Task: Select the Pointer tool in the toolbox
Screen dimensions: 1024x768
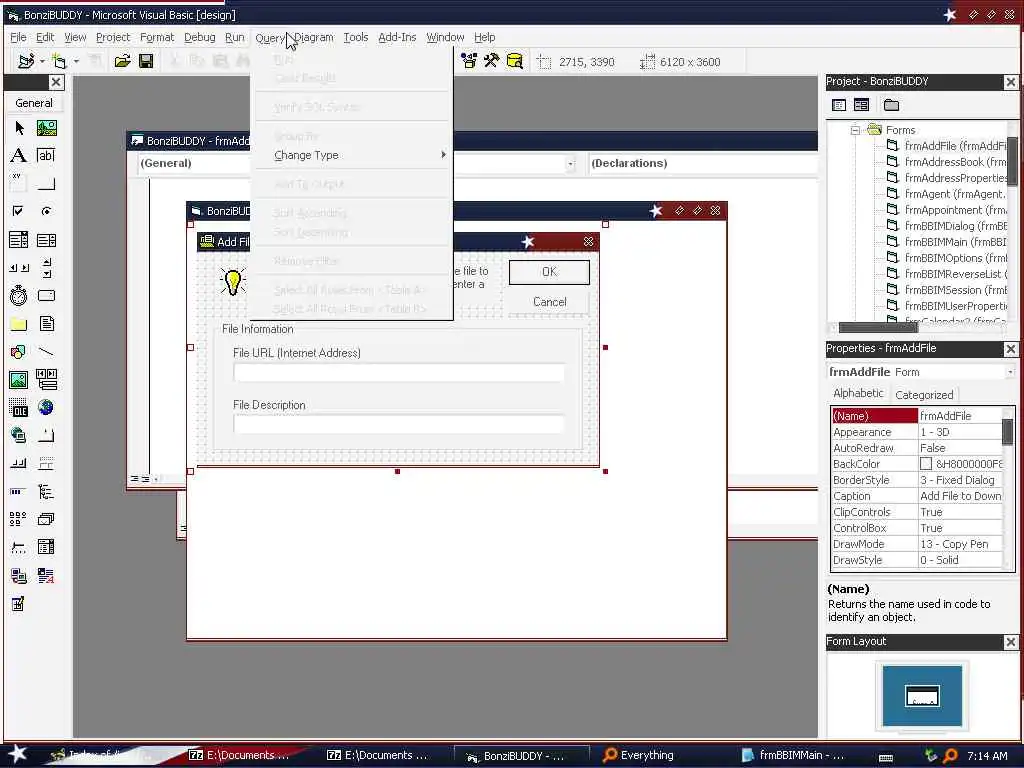Action: point(19,128)
